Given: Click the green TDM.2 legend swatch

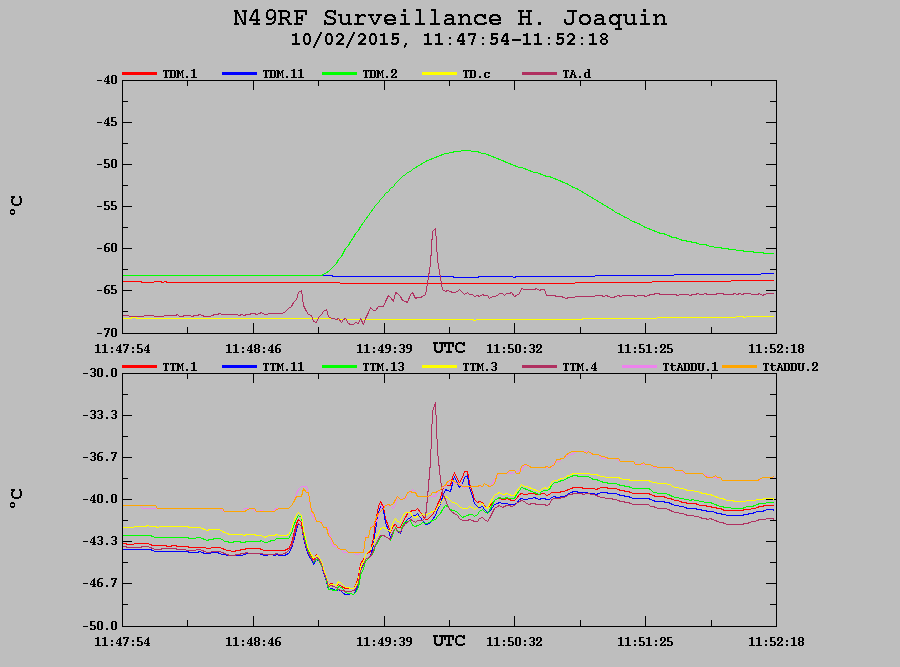Looking at the screenshot, I should point(339,73).
